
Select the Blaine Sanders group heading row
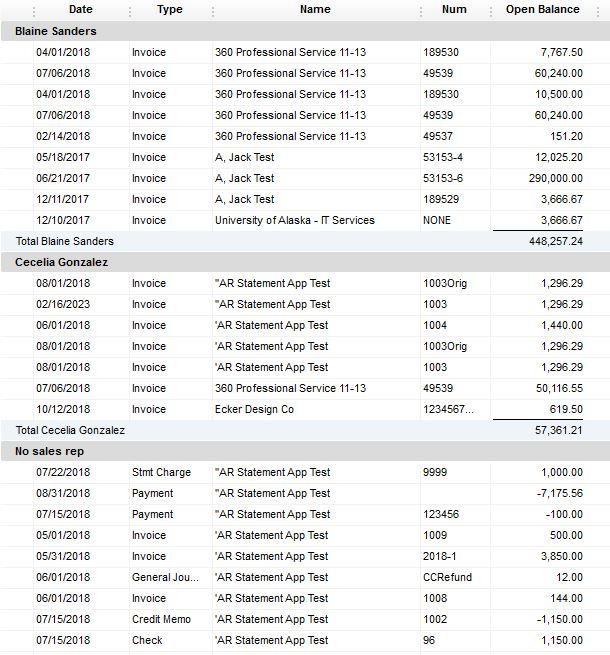pos(56,31)
